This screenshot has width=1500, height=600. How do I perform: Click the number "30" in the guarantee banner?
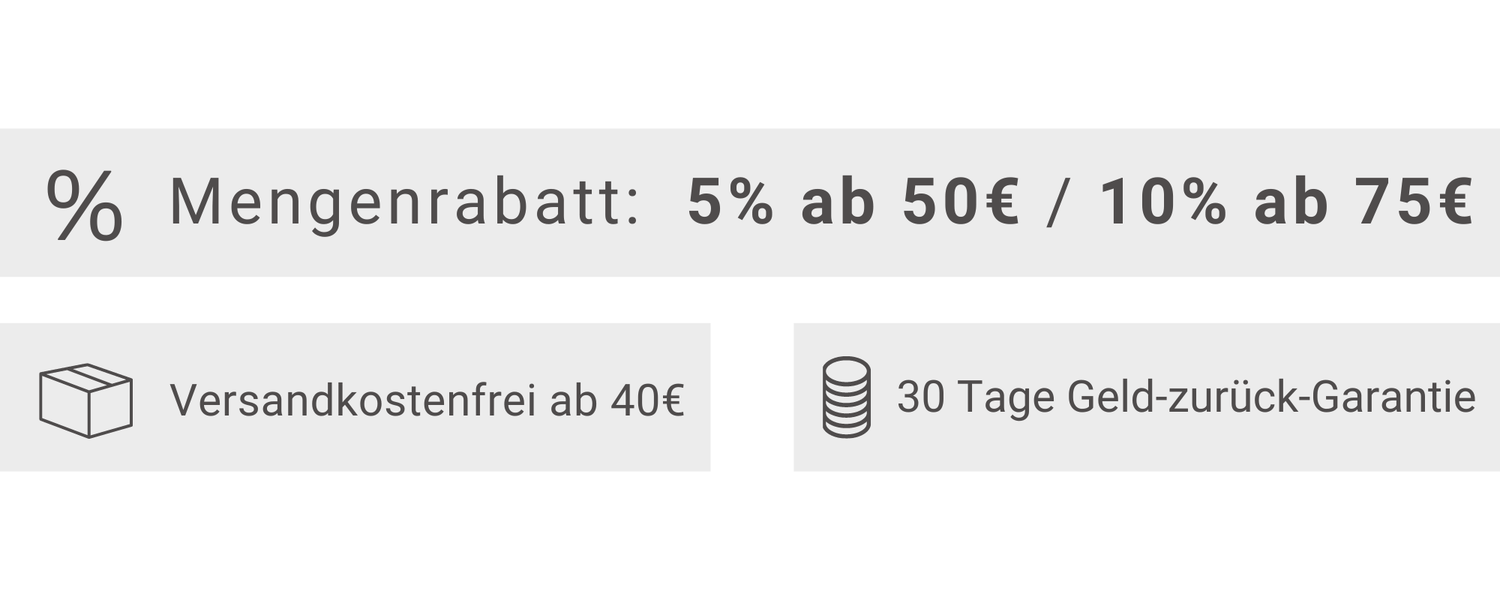pyautogui.click(x=920, y=398)
